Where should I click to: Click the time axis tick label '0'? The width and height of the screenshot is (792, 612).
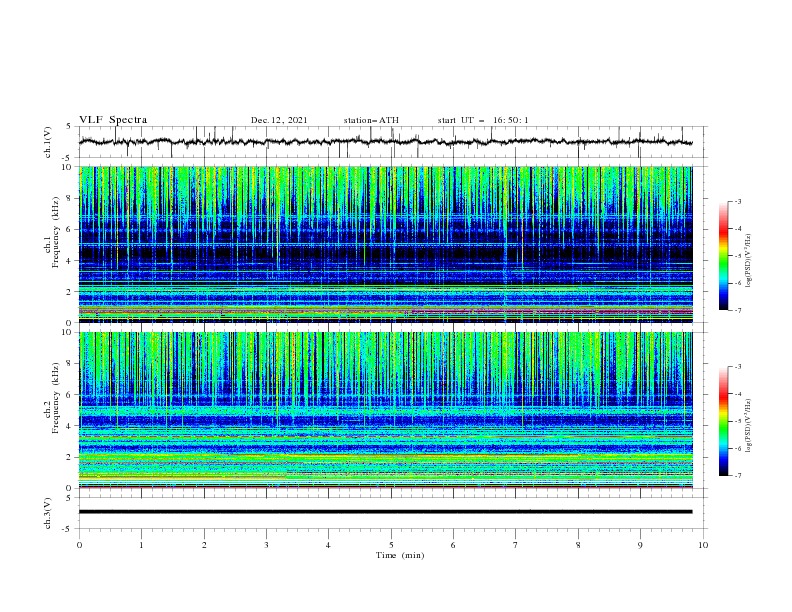(x=79, y=545)
